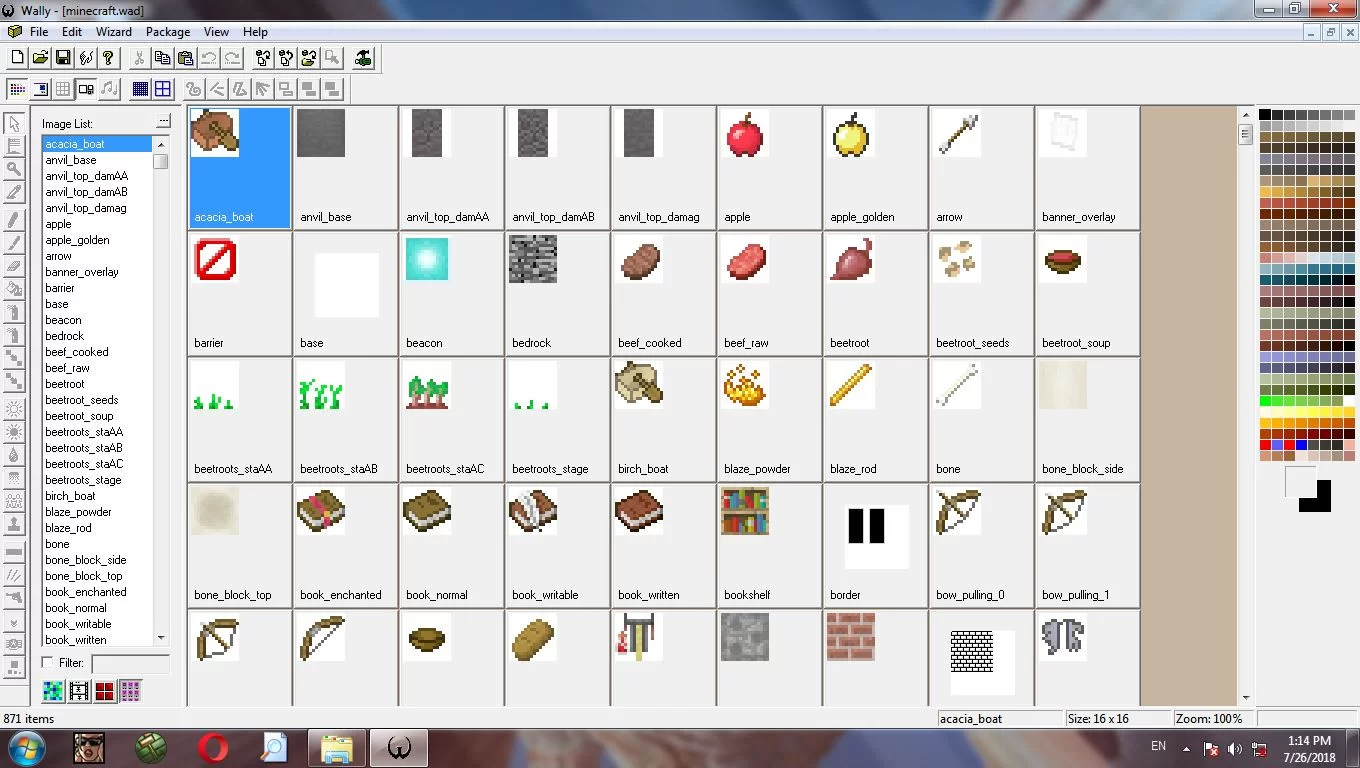Select the arrow pointer tool in left toolbox
Image resolution: width=1360 pixels, height=768 pixels.
14,124
